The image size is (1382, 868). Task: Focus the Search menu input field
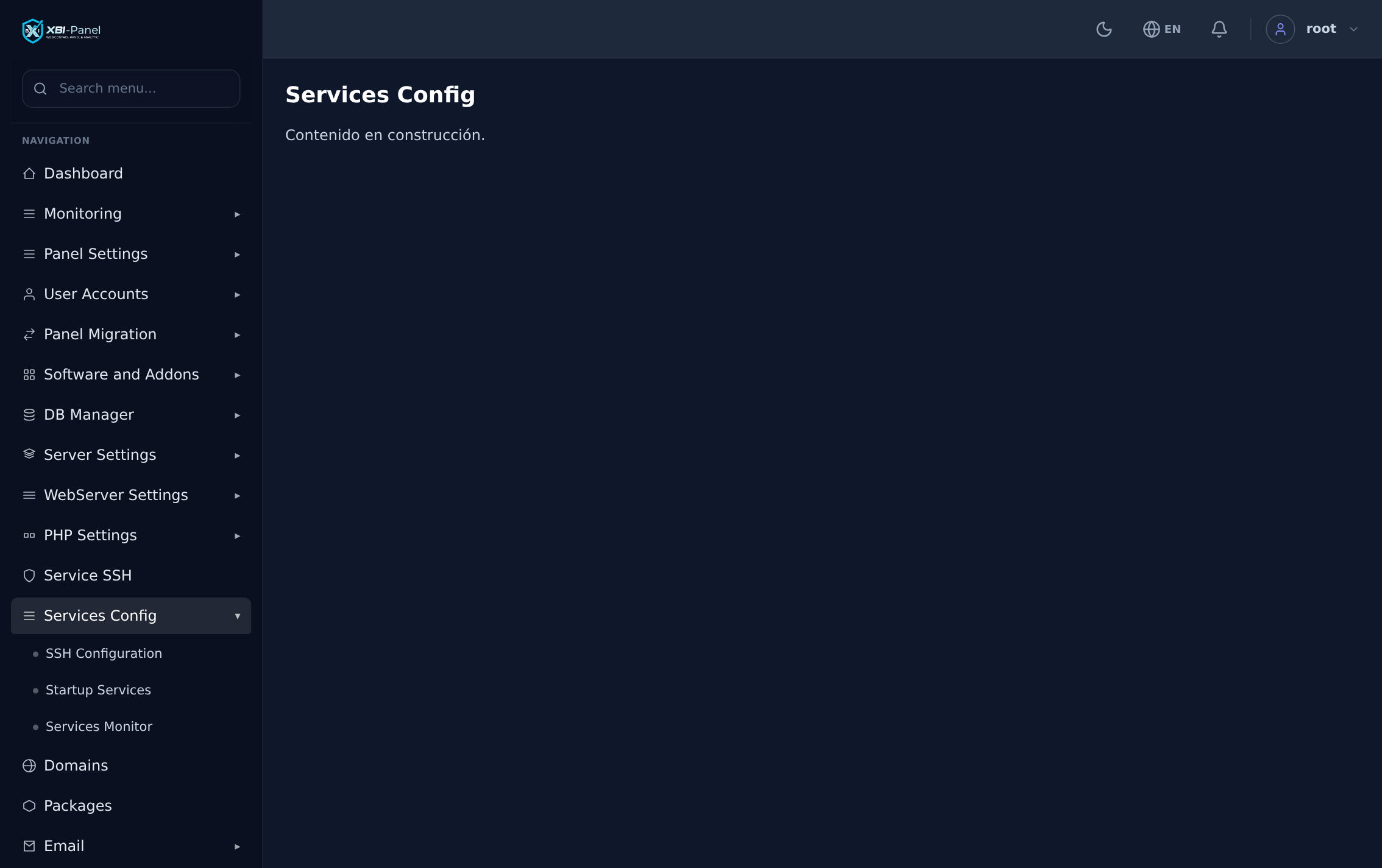[131, 89]
